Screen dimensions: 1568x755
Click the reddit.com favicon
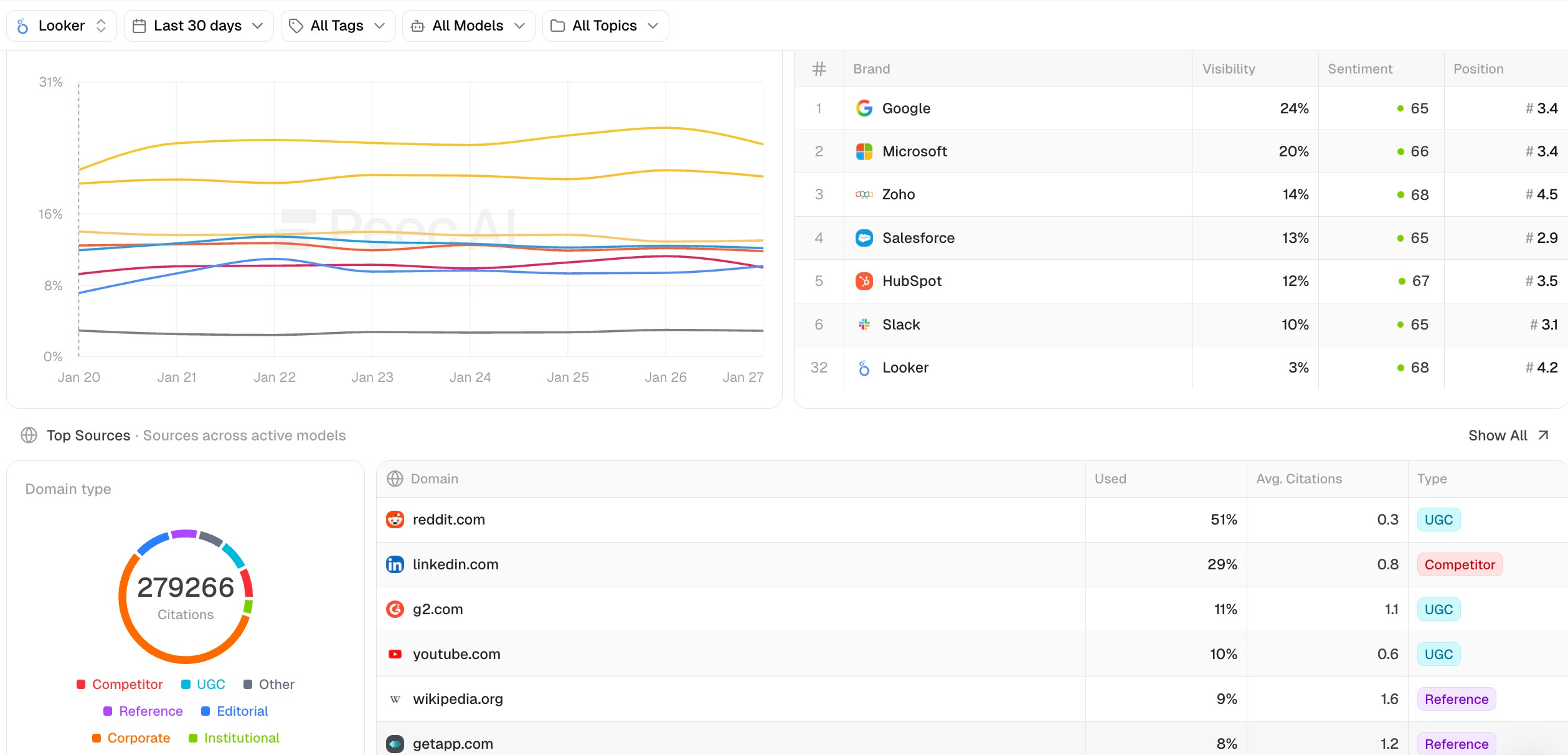click(x=395, y=520)
